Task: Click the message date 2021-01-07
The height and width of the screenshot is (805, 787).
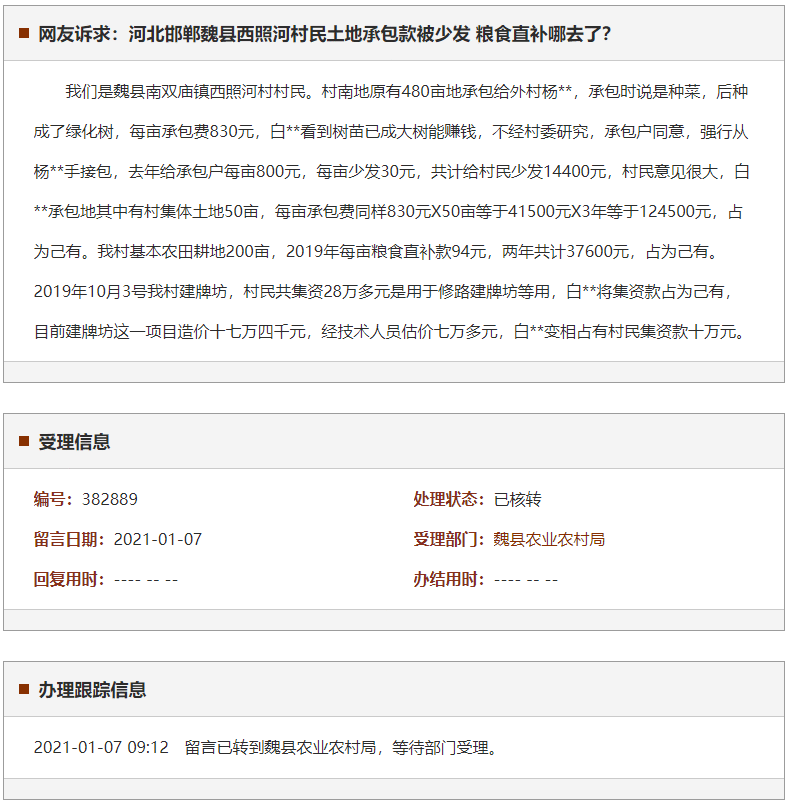Action: point(158,539)
